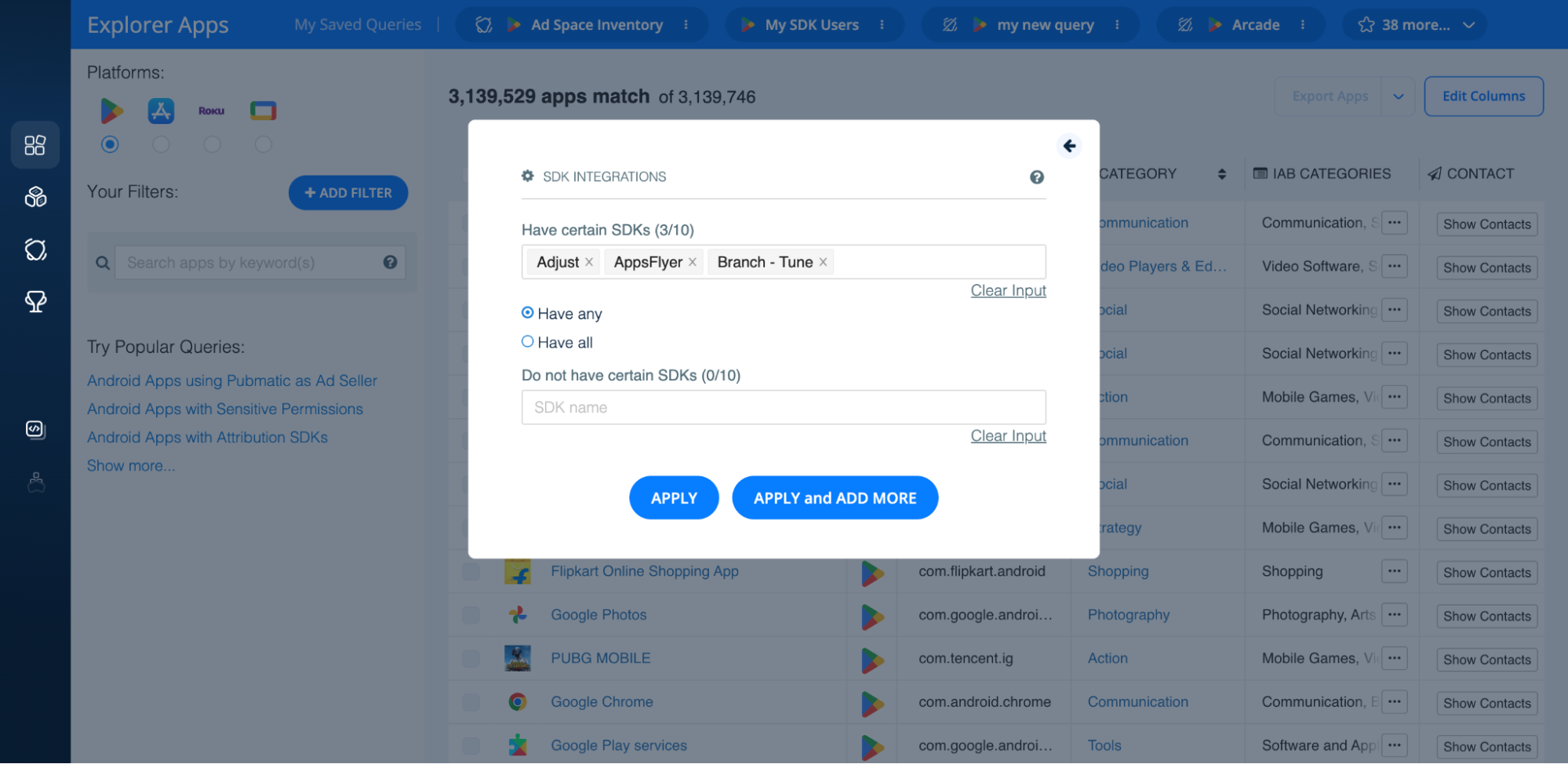Click the Google Photos app icon
Viewport: 1568px width, 764px height.
518,615
